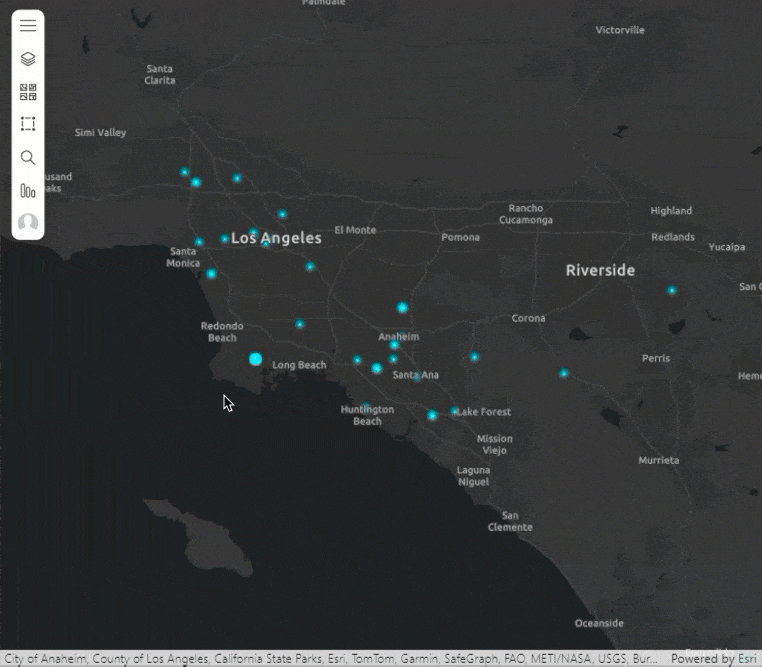Click the San Clemente map label

click(510, 521)
